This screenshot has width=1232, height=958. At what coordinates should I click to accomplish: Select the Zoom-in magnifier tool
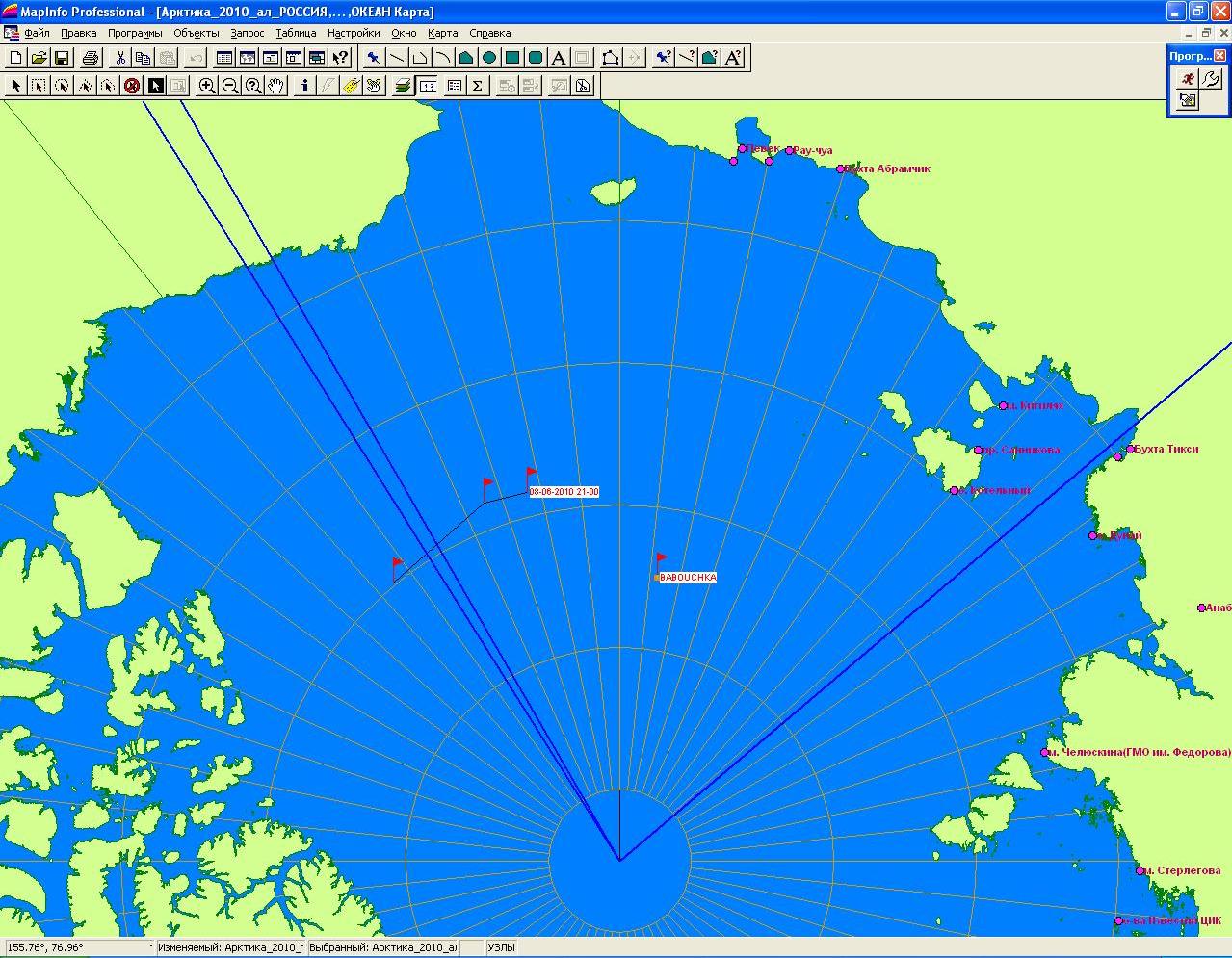pos(207,86)
